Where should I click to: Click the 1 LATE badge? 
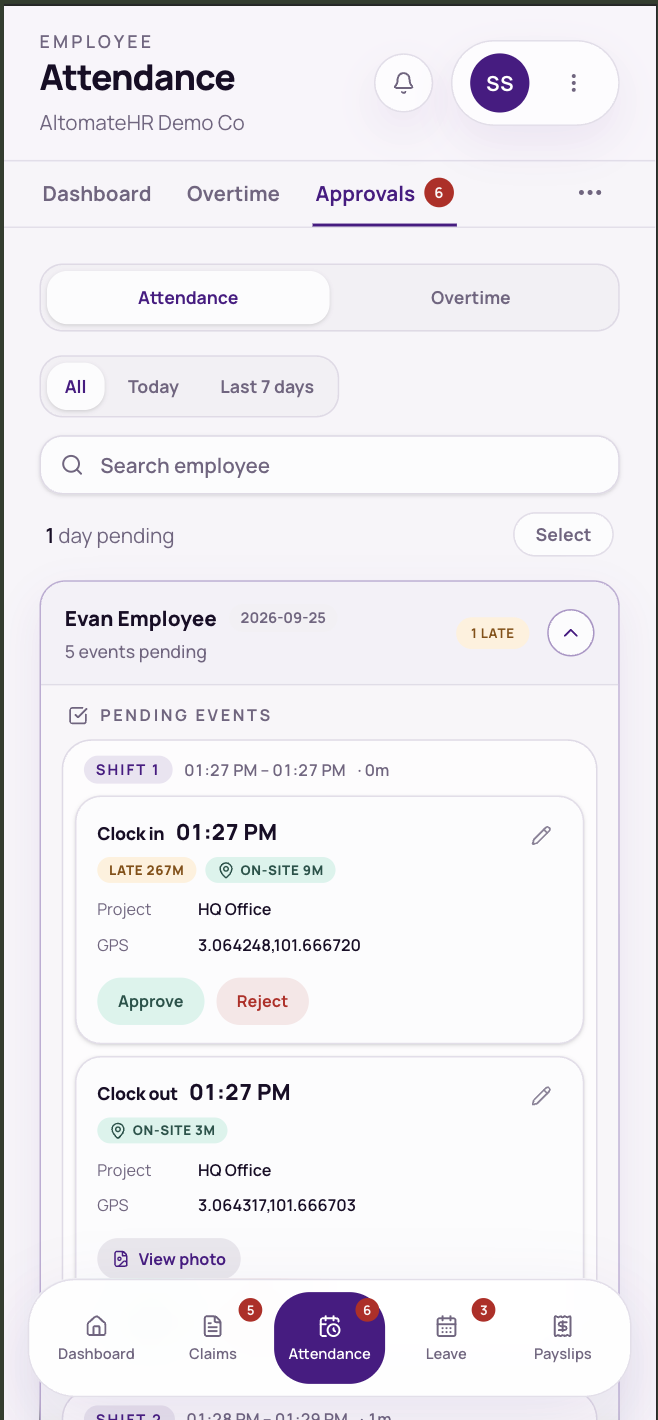click(492, 633)
